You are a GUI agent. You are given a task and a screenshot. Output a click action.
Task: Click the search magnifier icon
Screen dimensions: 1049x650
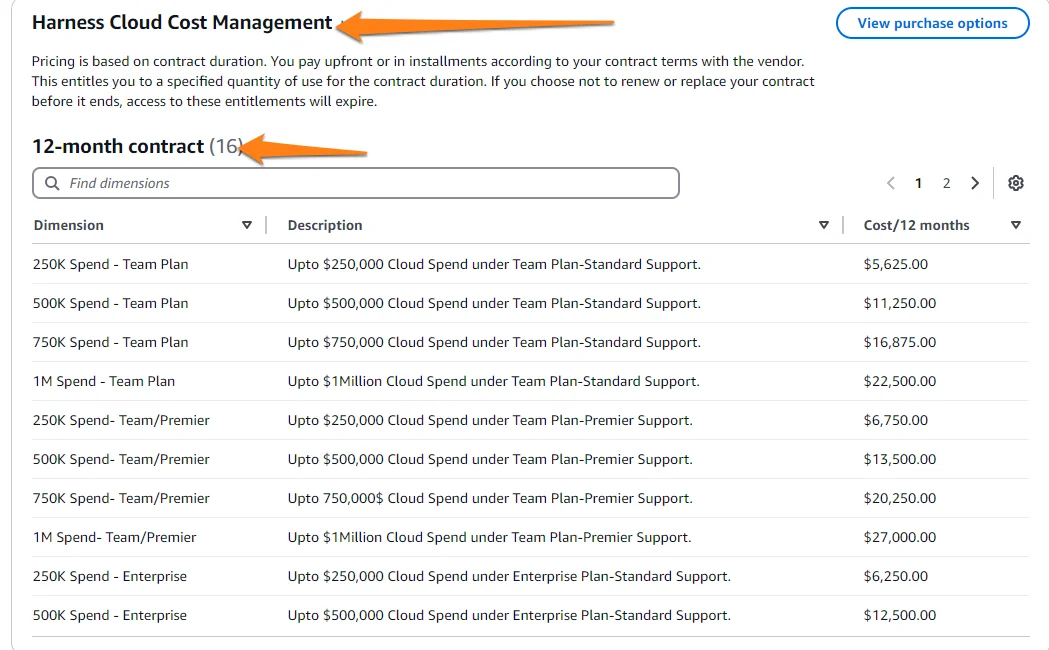tap(52, 183)
